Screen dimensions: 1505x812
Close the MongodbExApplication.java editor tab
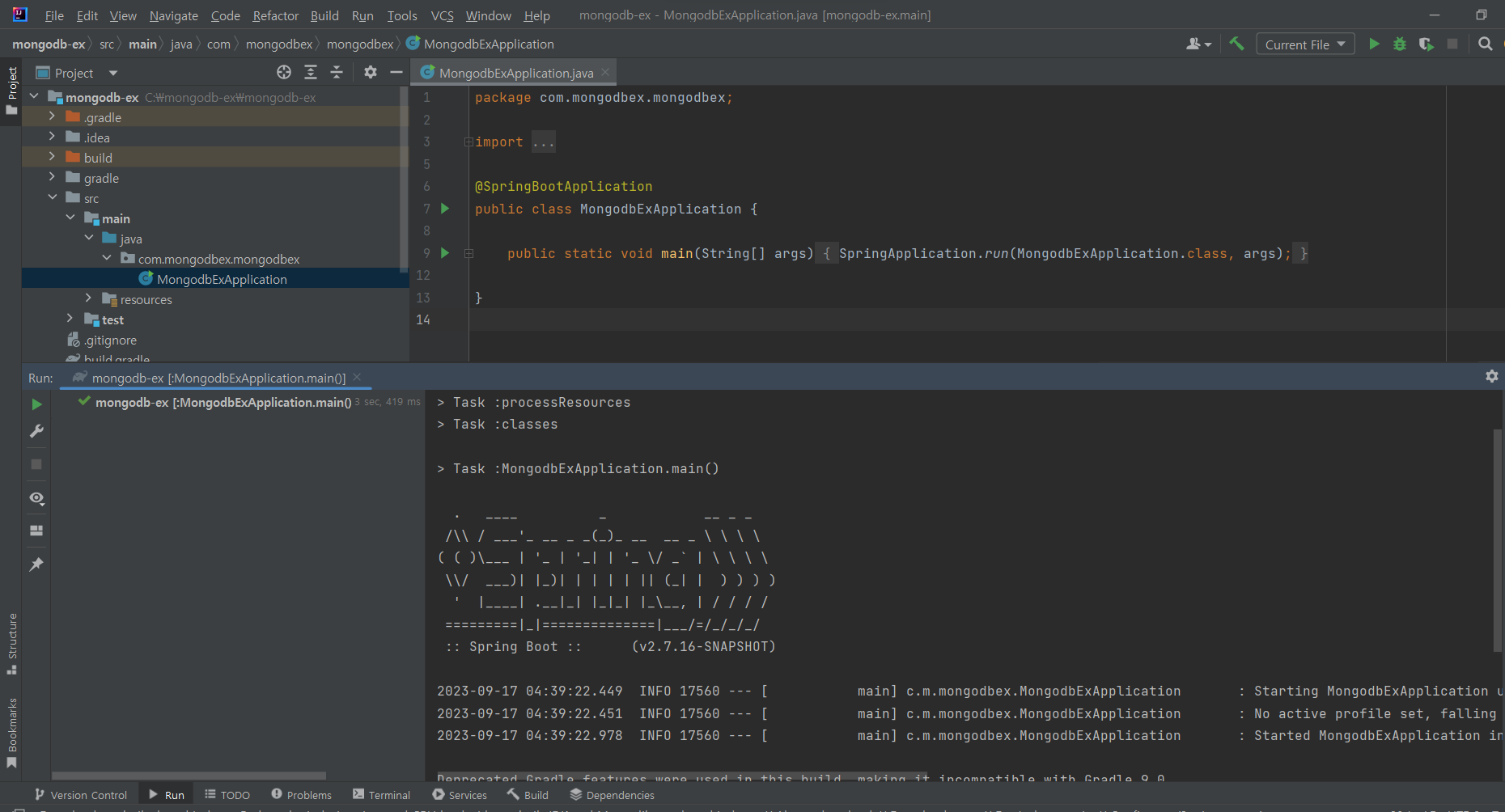tap(605, 72)
